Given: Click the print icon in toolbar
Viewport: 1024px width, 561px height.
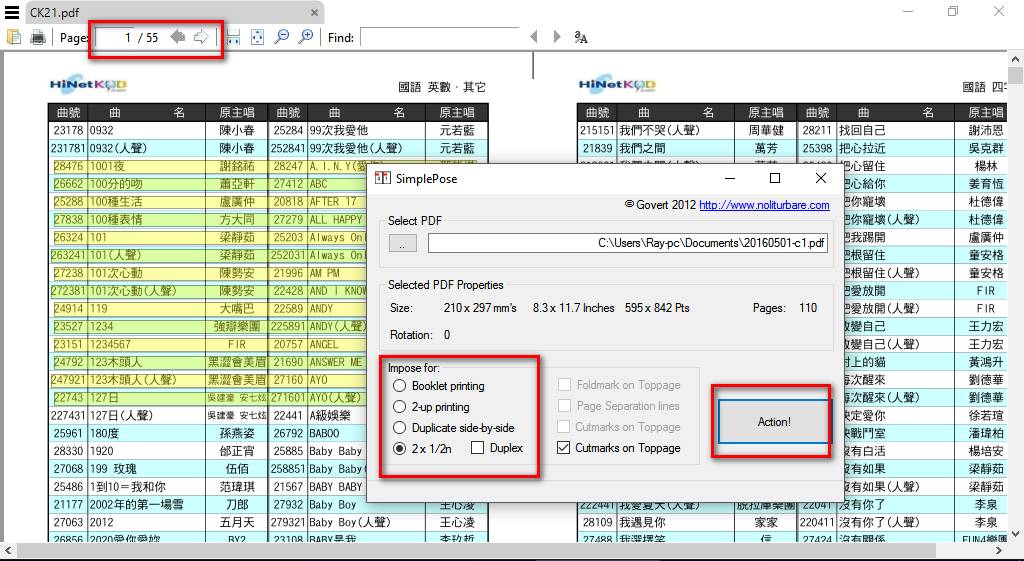Looking at the screenshot, I should (x=38, y=37).
